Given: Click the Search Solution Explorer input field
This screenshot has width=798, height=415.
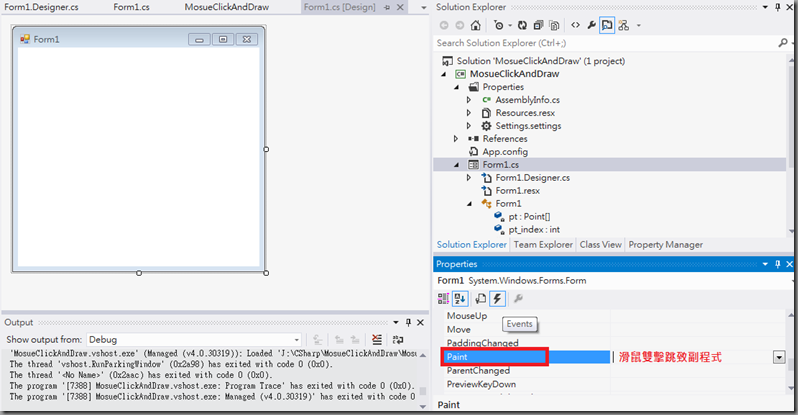Looking at the screenshot, I should pos(606,43).
